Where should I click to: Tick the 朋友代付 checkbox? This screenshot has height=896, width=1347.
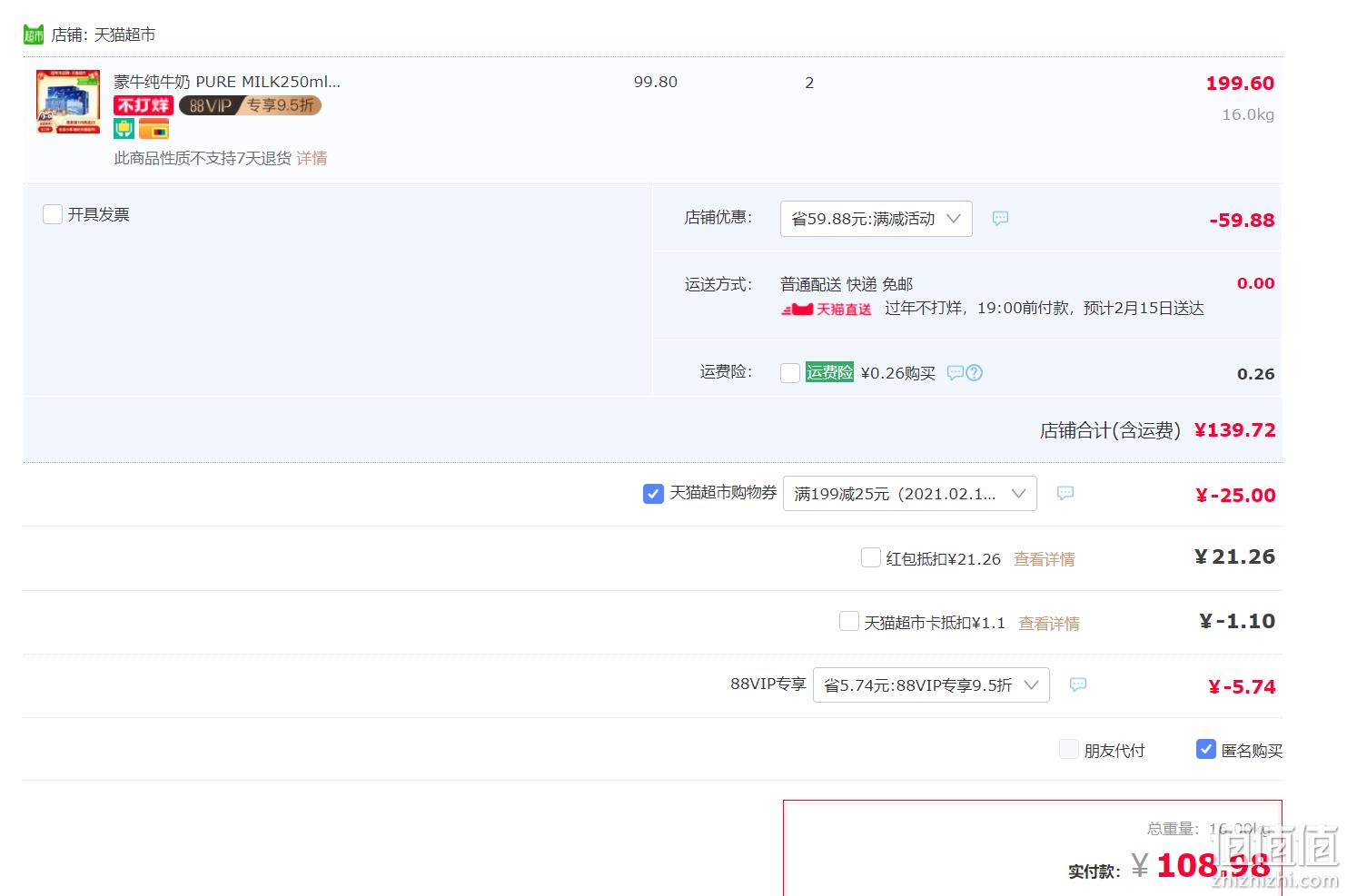point(1069,750)
